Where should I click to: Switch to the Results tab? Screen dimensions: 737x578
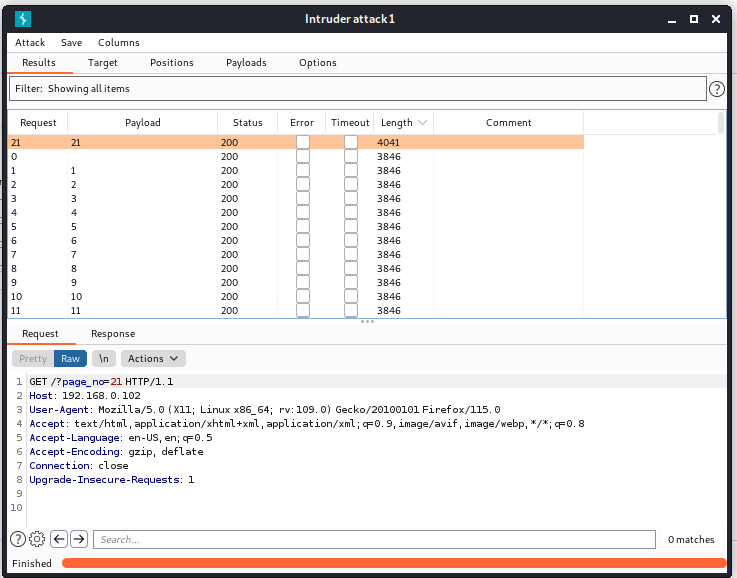pos(39,62)
